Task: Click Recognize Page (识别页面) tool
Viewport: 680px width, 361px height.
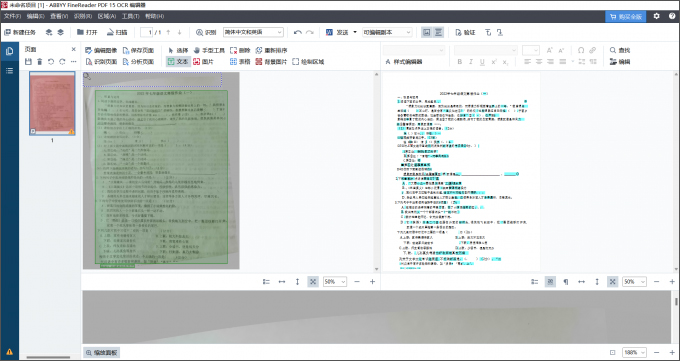Action: click(101, 62)
